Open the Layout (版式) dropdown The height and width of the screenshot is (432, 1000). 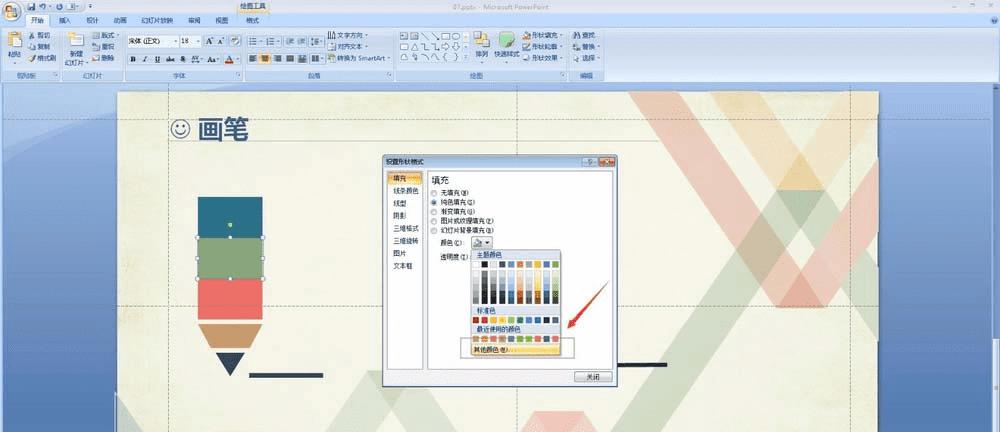[105, 36]
